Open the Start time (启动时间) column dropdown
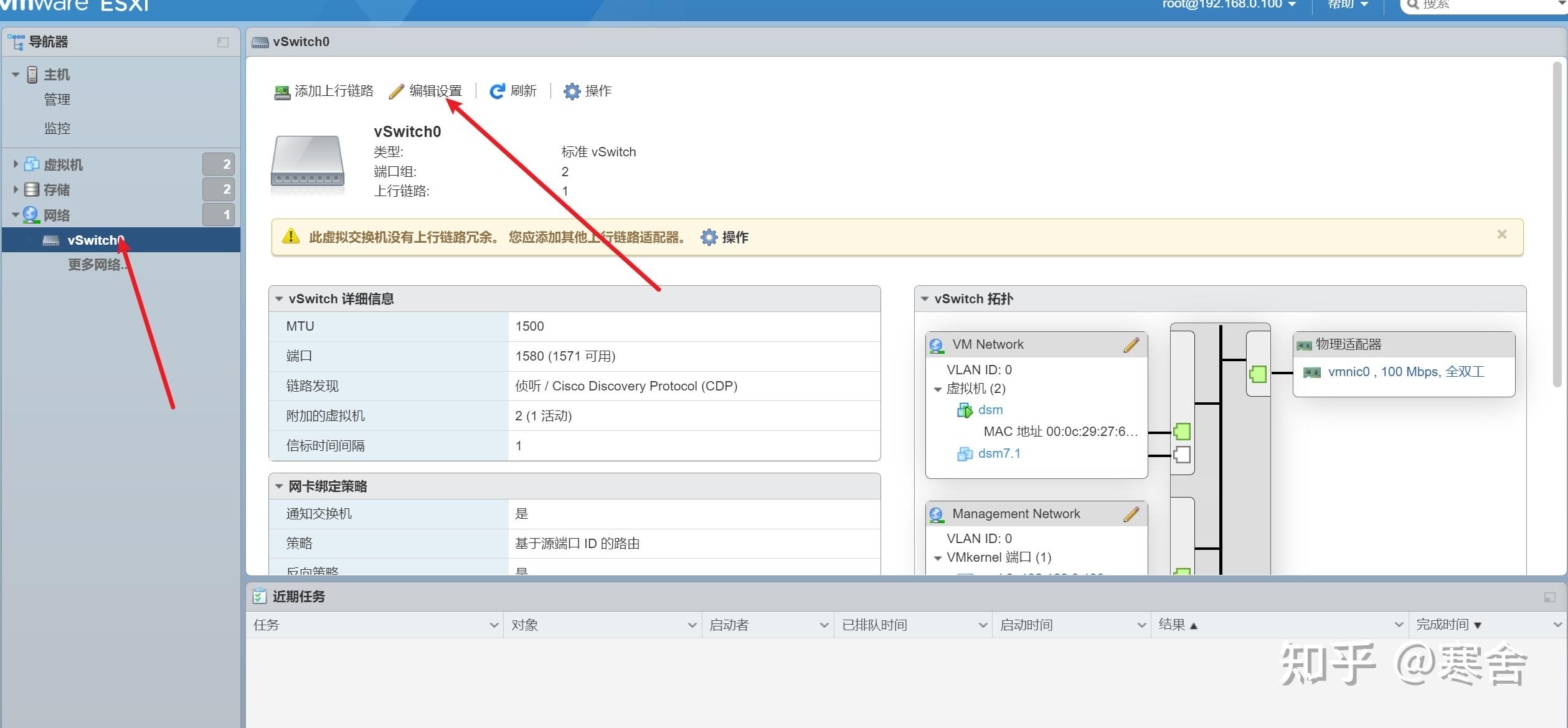The height and width of the screenshot is (728, 1568). (x=1141, y=625)
